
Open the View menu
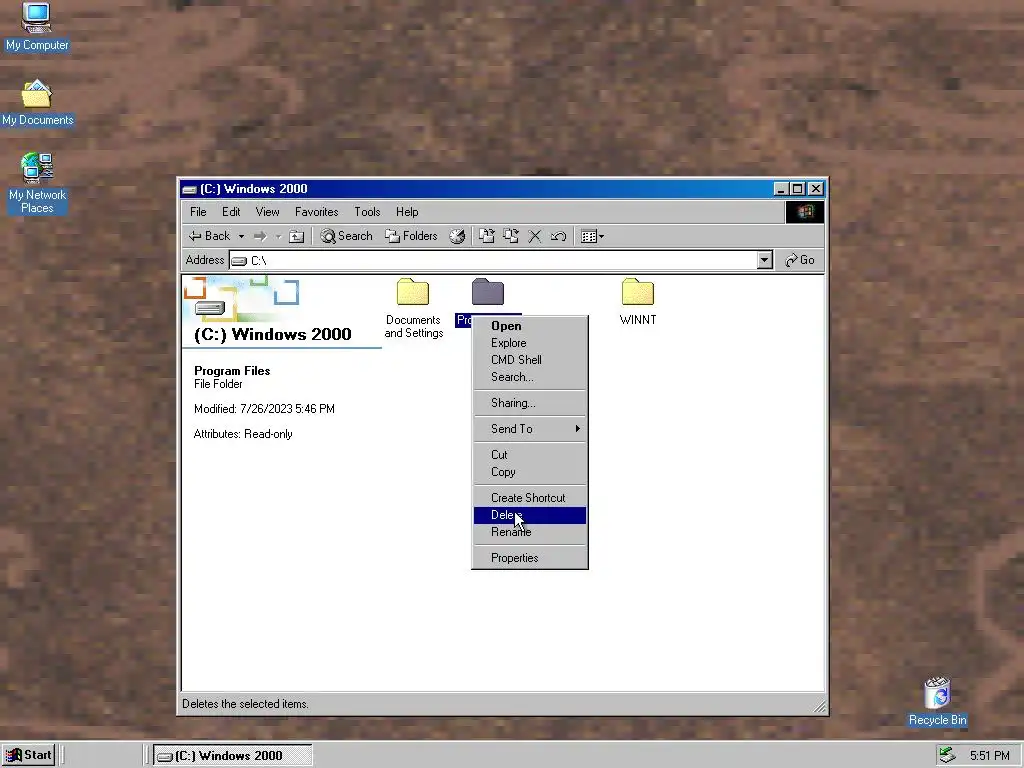click(x=267, y=212)
